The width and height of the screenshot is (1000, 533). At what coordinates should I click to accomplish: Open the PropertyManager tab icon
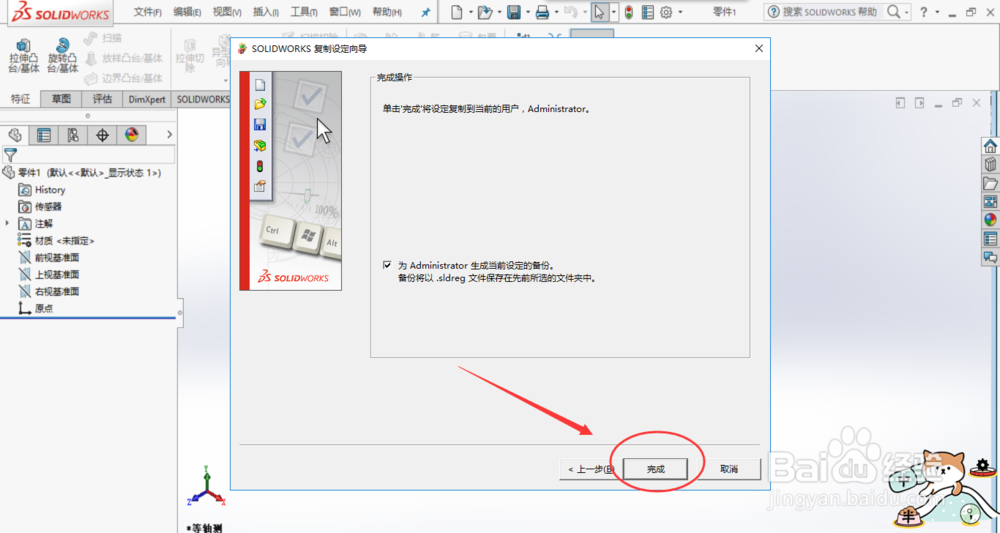coord(43,135)
